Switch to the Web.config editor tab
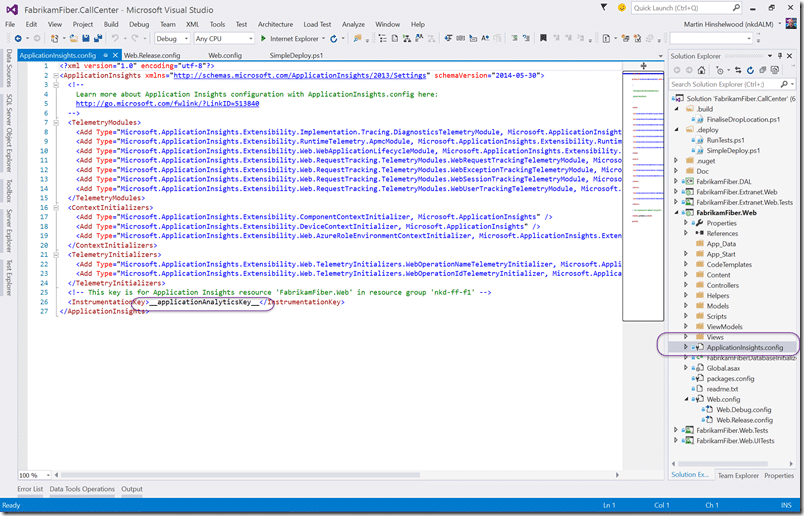The width and height of the screenshot is (804, 516). pos(225,55)
